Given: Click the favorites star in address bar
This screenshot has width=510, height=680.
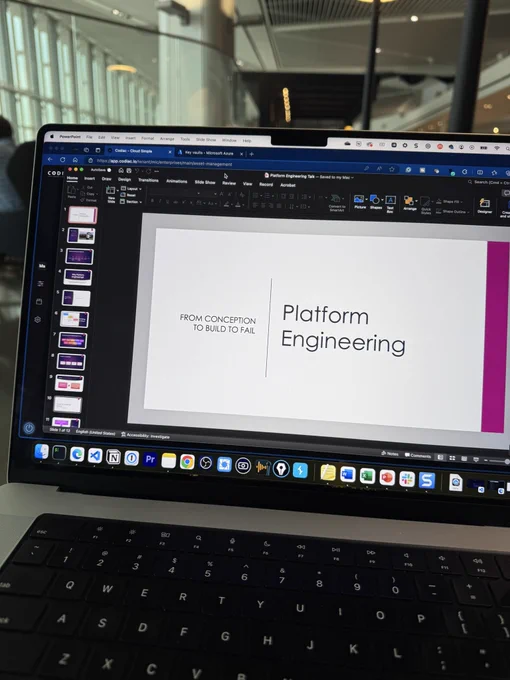Looking at the screenshot, I should (392, 169).
